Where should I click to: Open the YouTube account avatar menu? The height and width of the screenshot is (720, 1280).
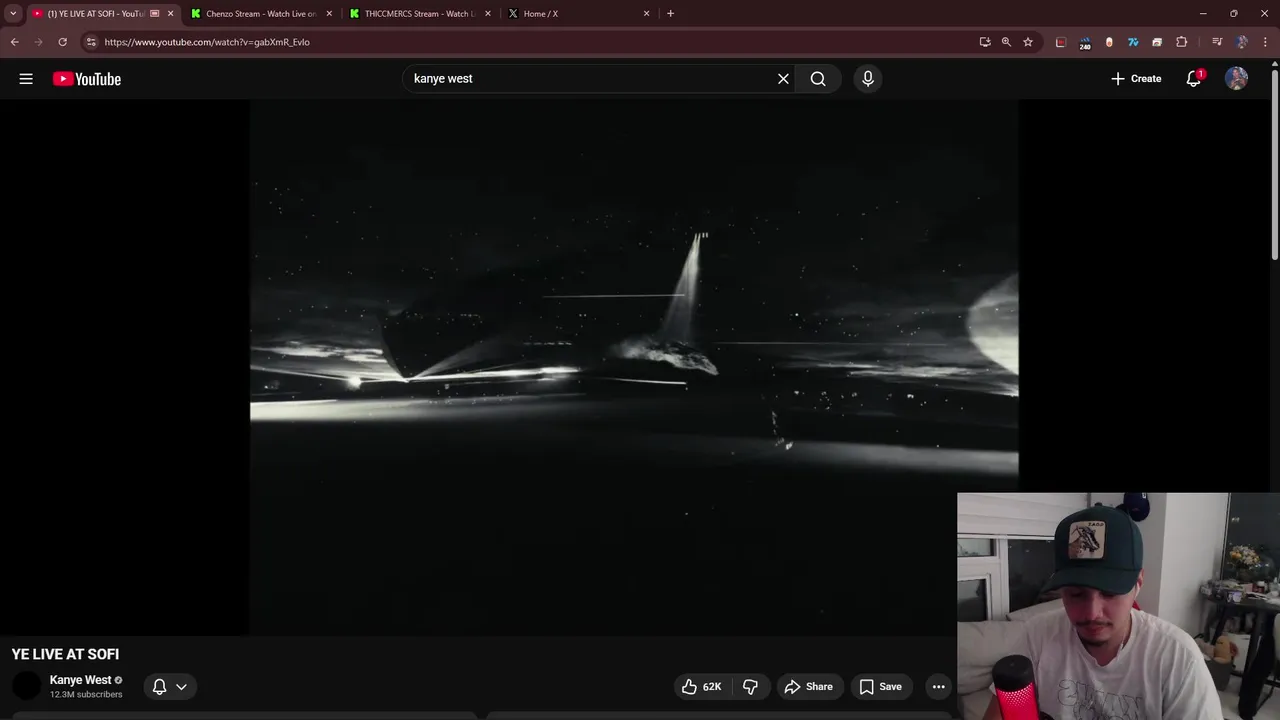point(1237,79)
